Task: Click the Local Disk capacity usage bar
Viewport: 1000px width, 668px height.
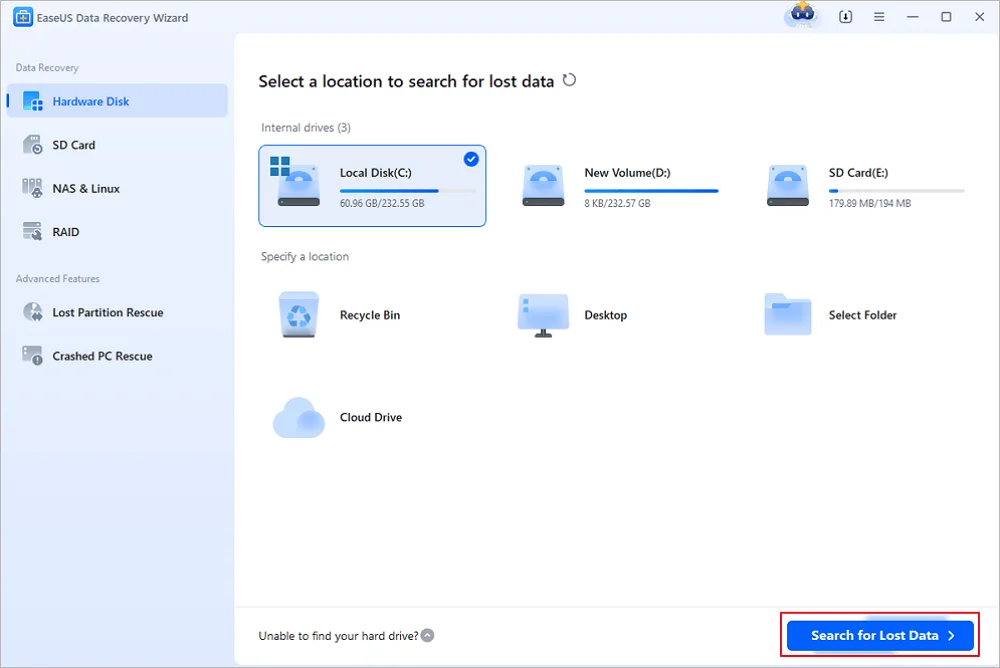Action: tap(408, 189)
